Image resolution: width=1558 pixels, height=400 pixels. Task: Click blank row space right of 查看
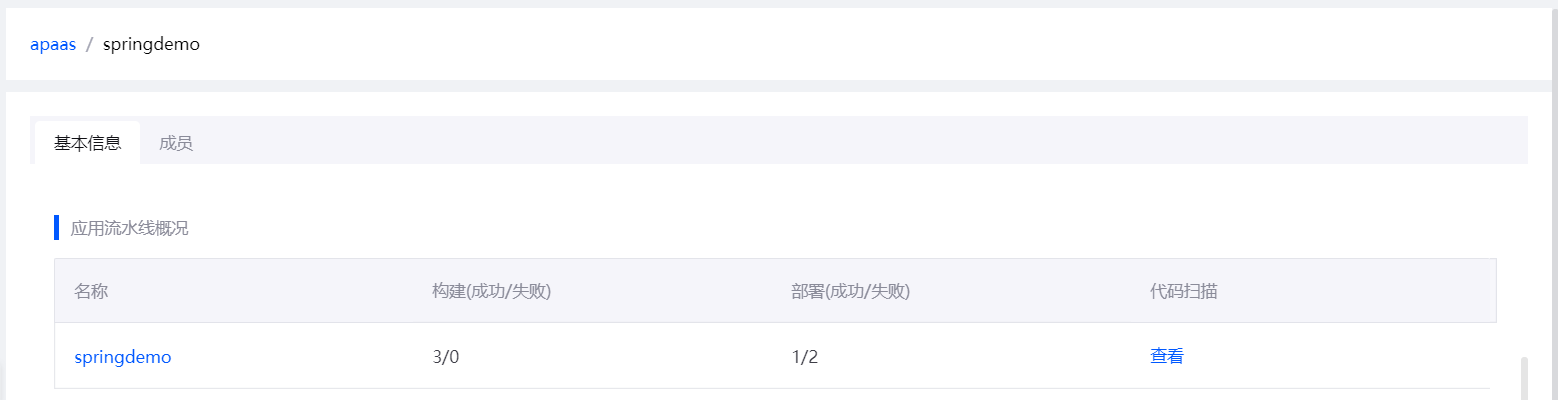(1350, 357)
